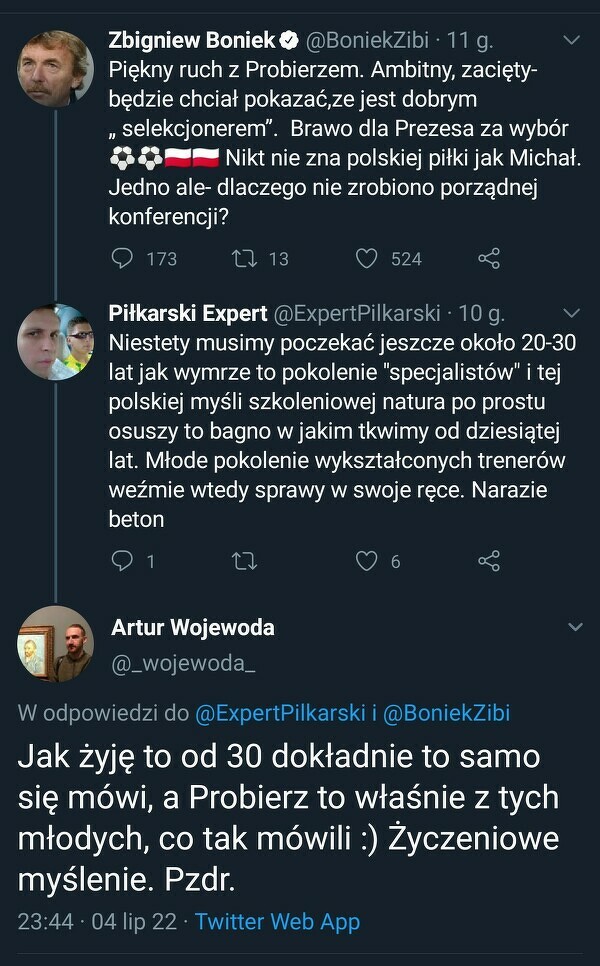Open Artur Wojewoda's profile avatar
Screen dimensions: 600x966
point(56,644)
